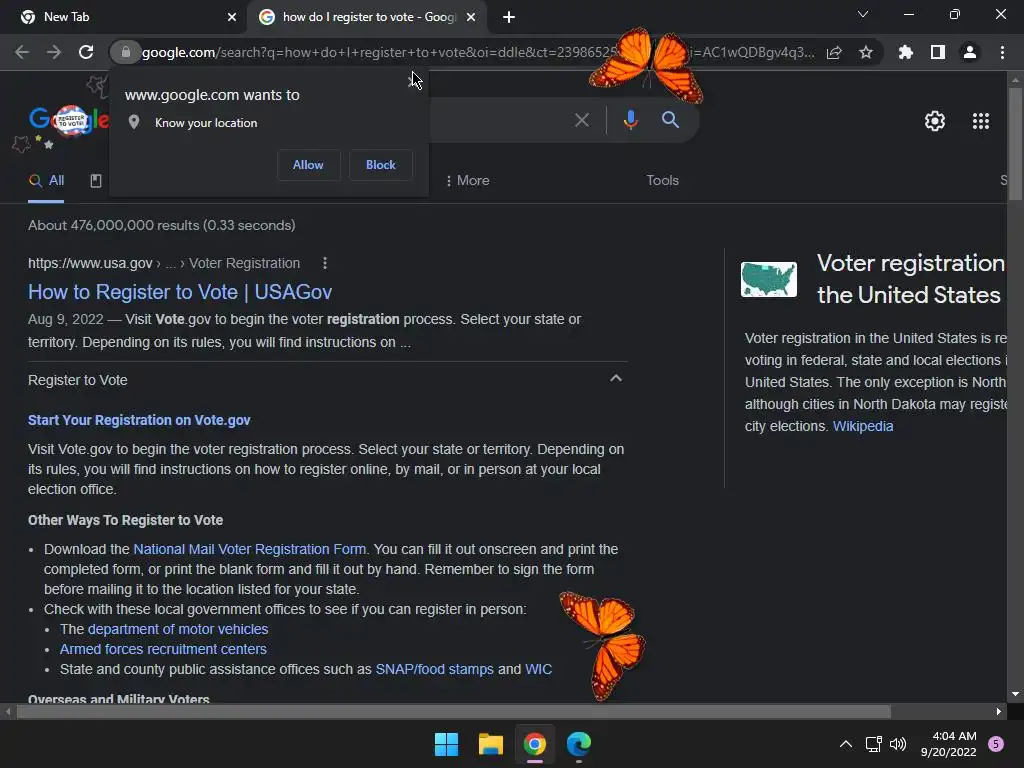Screen dimensions: 1024x768
Task: Open Armed forces recruitment centers link
Action: click(x=163, y=650)
